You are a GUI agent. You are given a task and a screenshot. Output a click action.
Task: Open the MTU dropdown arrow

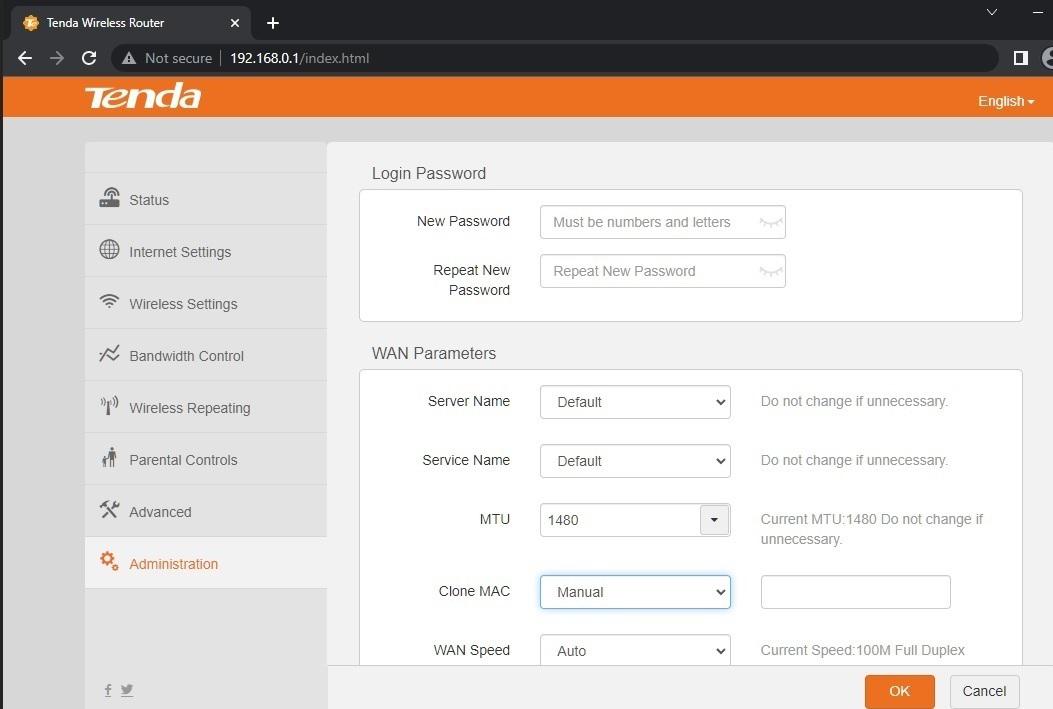[x=715, y=520]
